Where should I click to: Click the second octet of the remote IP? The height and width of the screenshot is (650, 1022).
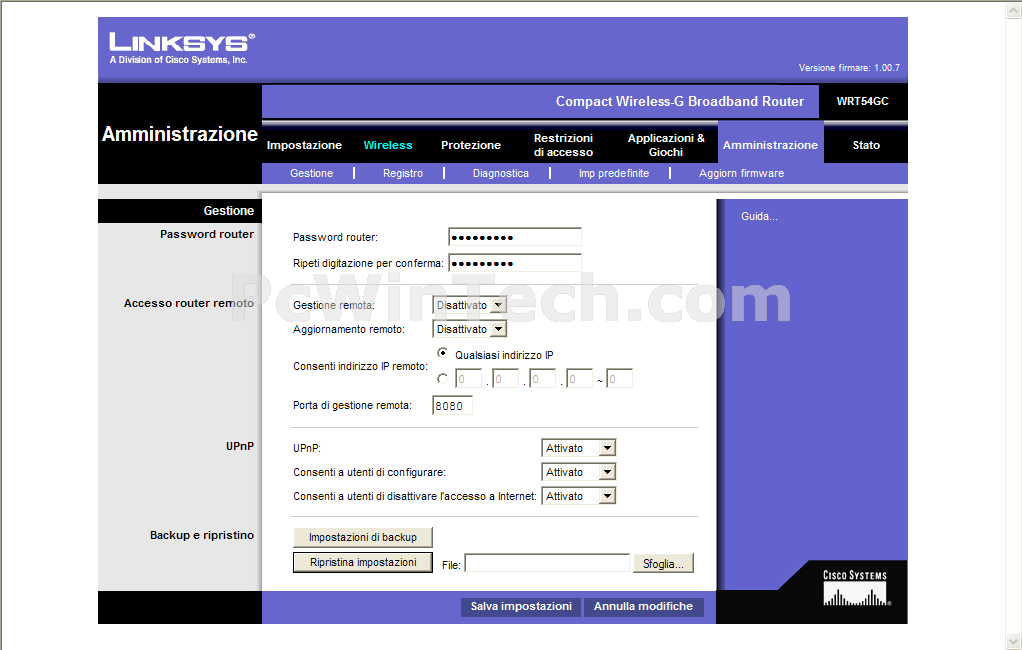click(x=506, y=379)
